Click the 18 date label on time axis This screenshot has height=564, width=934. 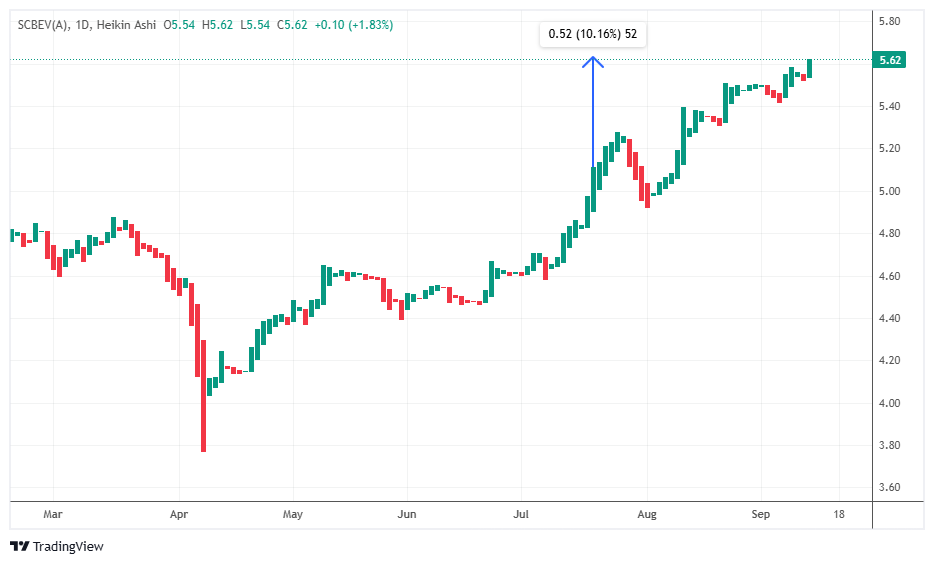(837, 514)
